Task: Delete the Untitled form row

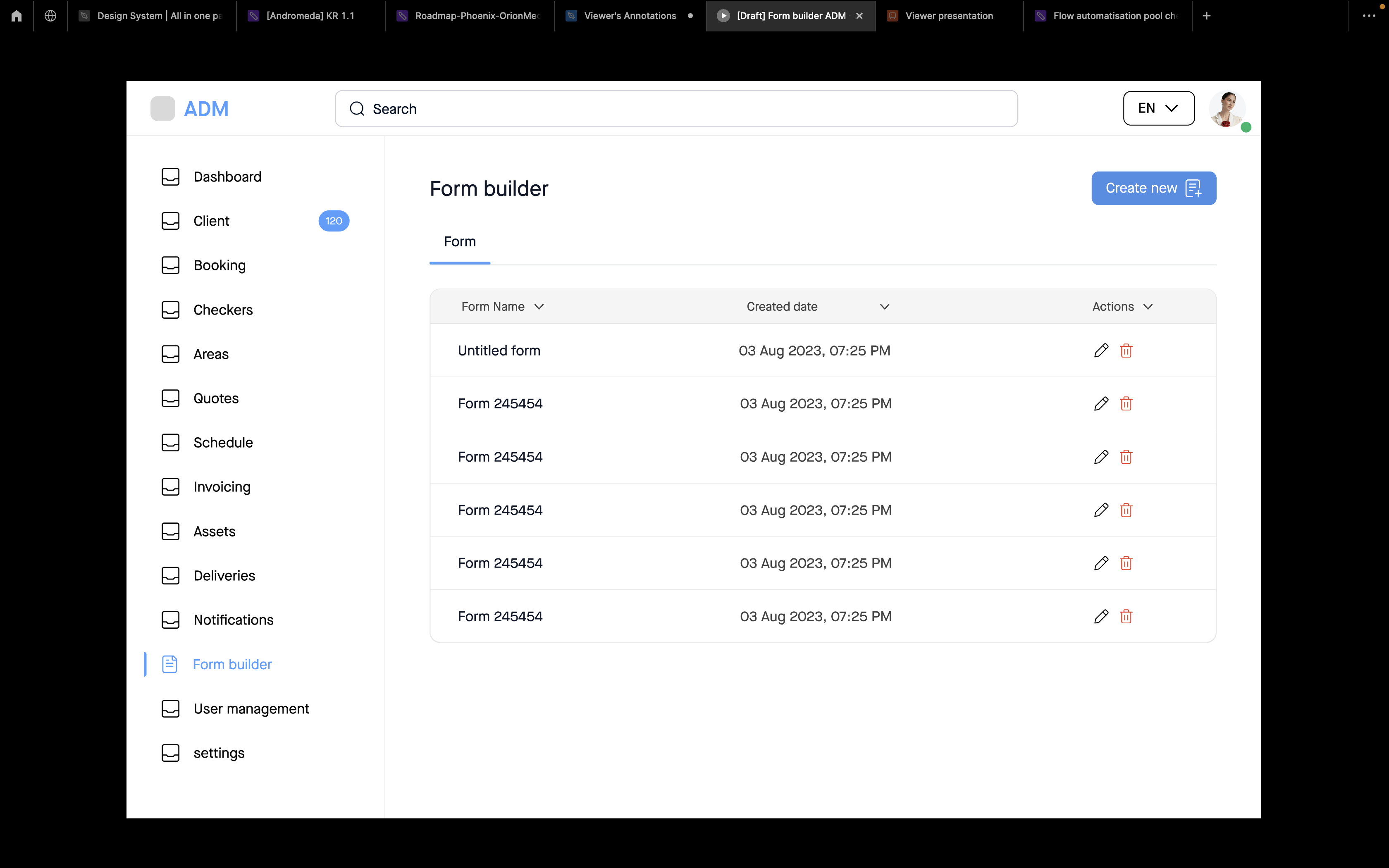Action: pyautogui.click(x=1126, y=351)
